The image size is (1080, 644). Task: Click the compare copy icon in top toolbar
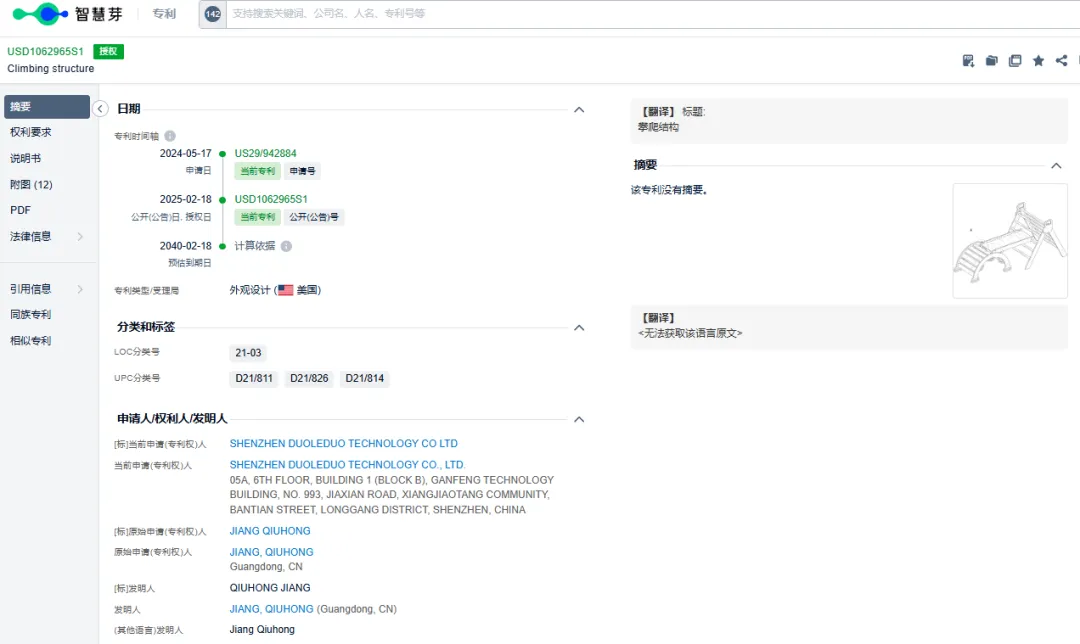click(x=1015, y=61)
